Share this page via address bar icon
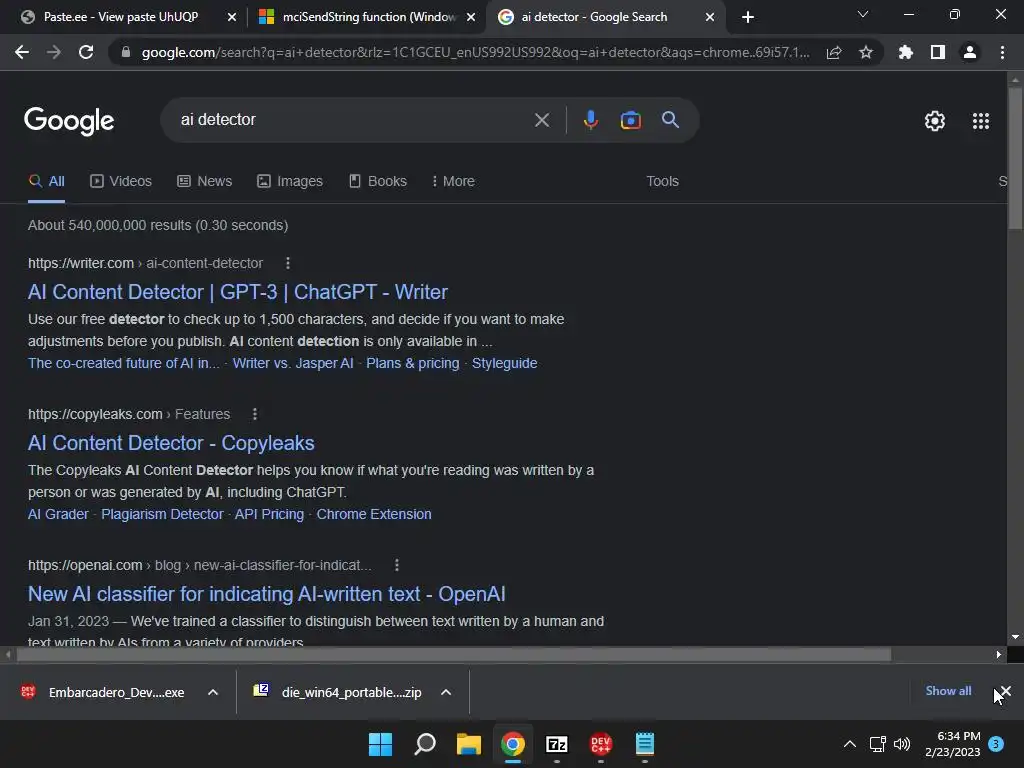 point(834,52)
